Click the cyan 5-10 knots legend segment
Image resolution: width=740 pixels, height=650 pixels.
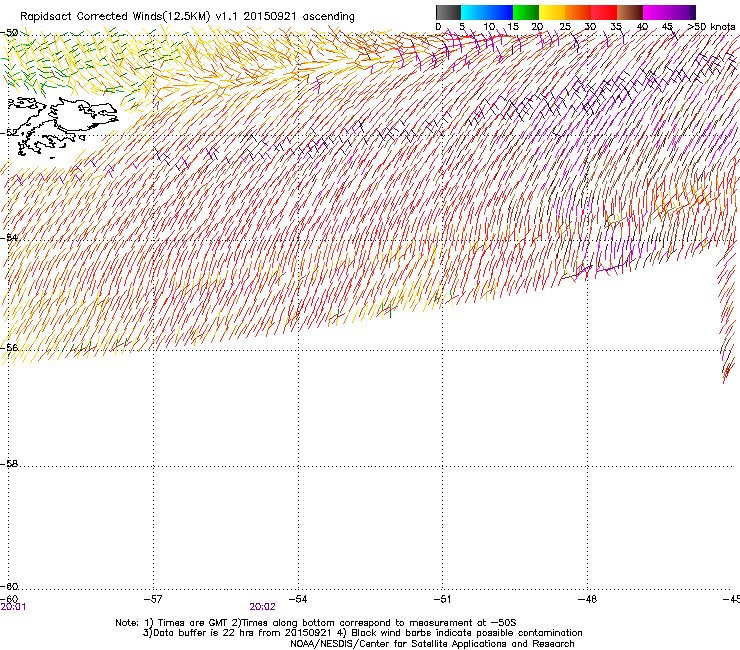point(474,12)
